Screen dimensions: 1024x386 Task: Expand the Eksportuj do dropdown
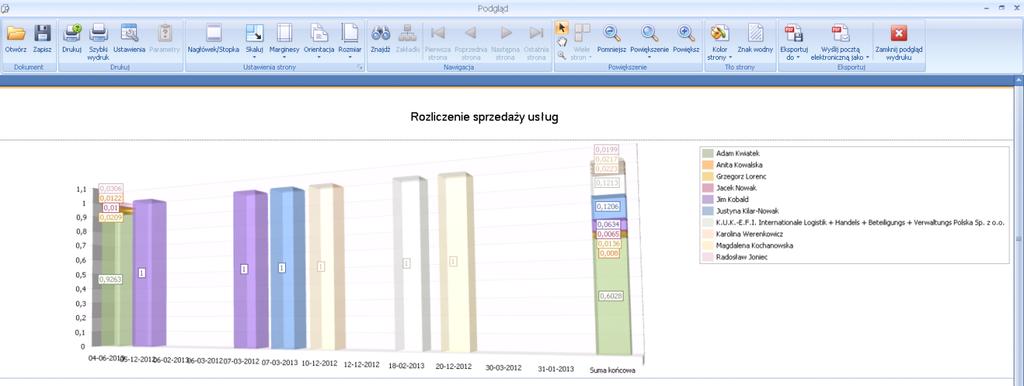pos(793,41)
